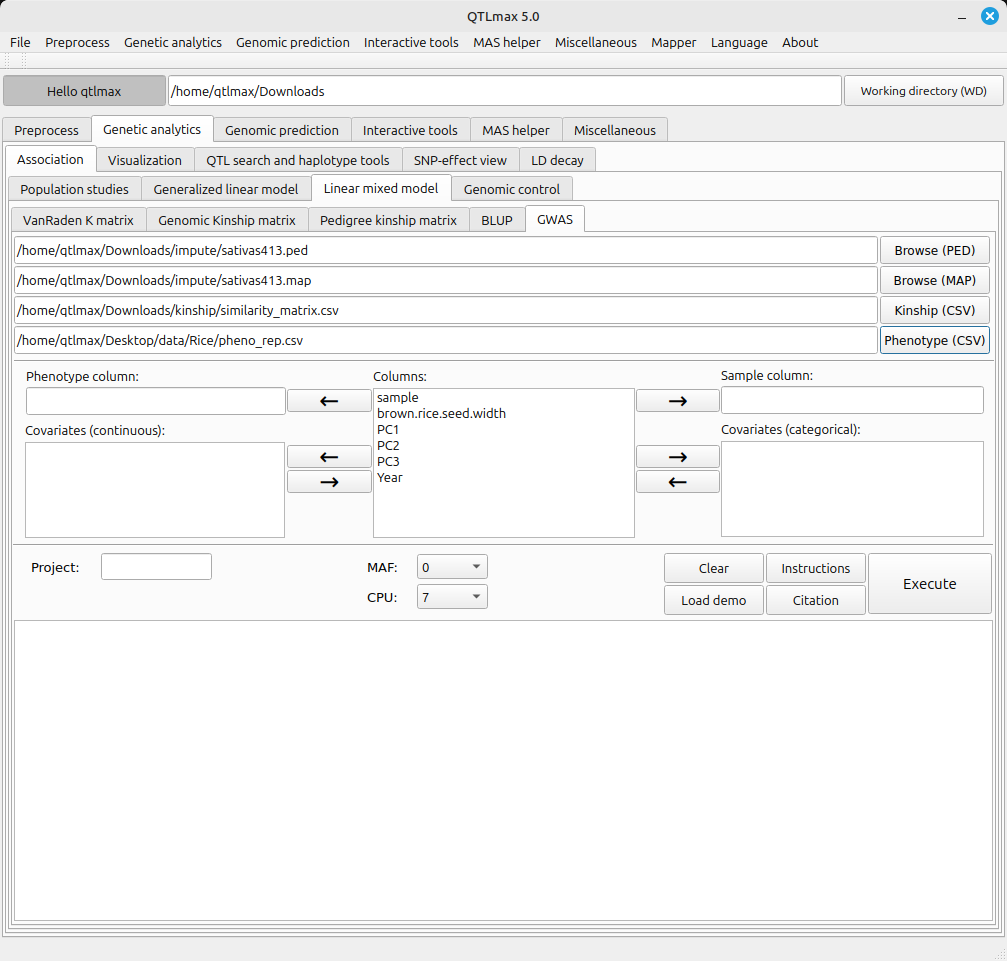Screen dimensions: 1007x961
Task: Add categorical covariate using right arrow button
Action: tap(677, 457)
